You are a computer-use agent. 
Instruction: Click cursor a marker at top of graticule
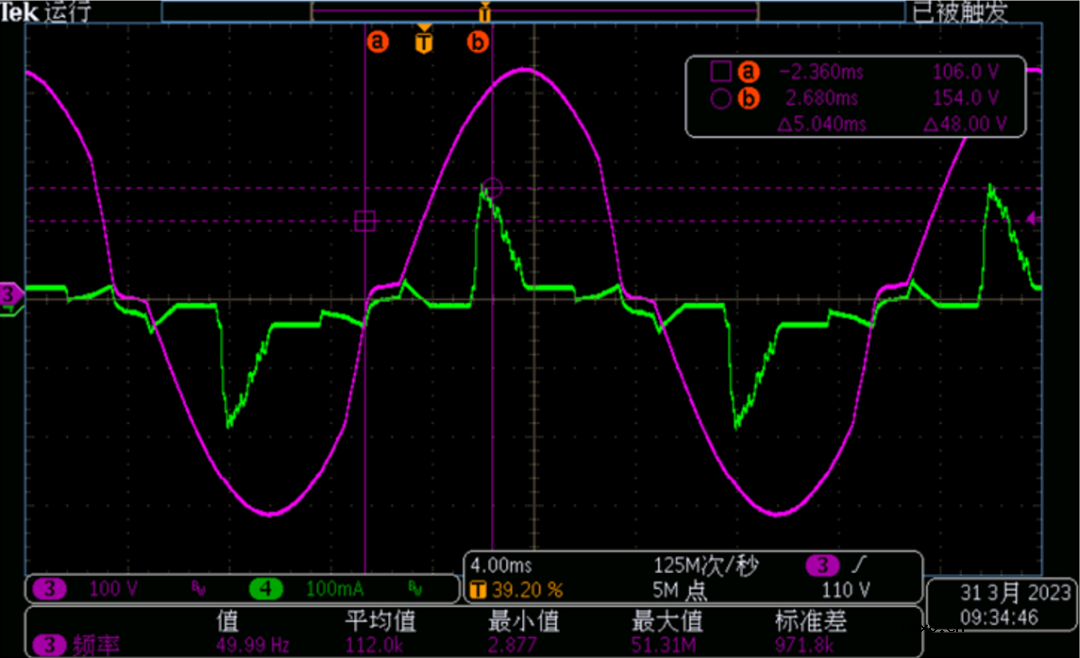[377, 42]
